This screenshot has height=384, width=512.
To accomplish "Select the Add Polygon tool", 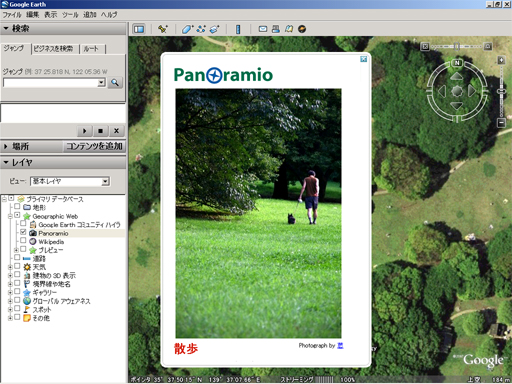I will tap(187, 29).
